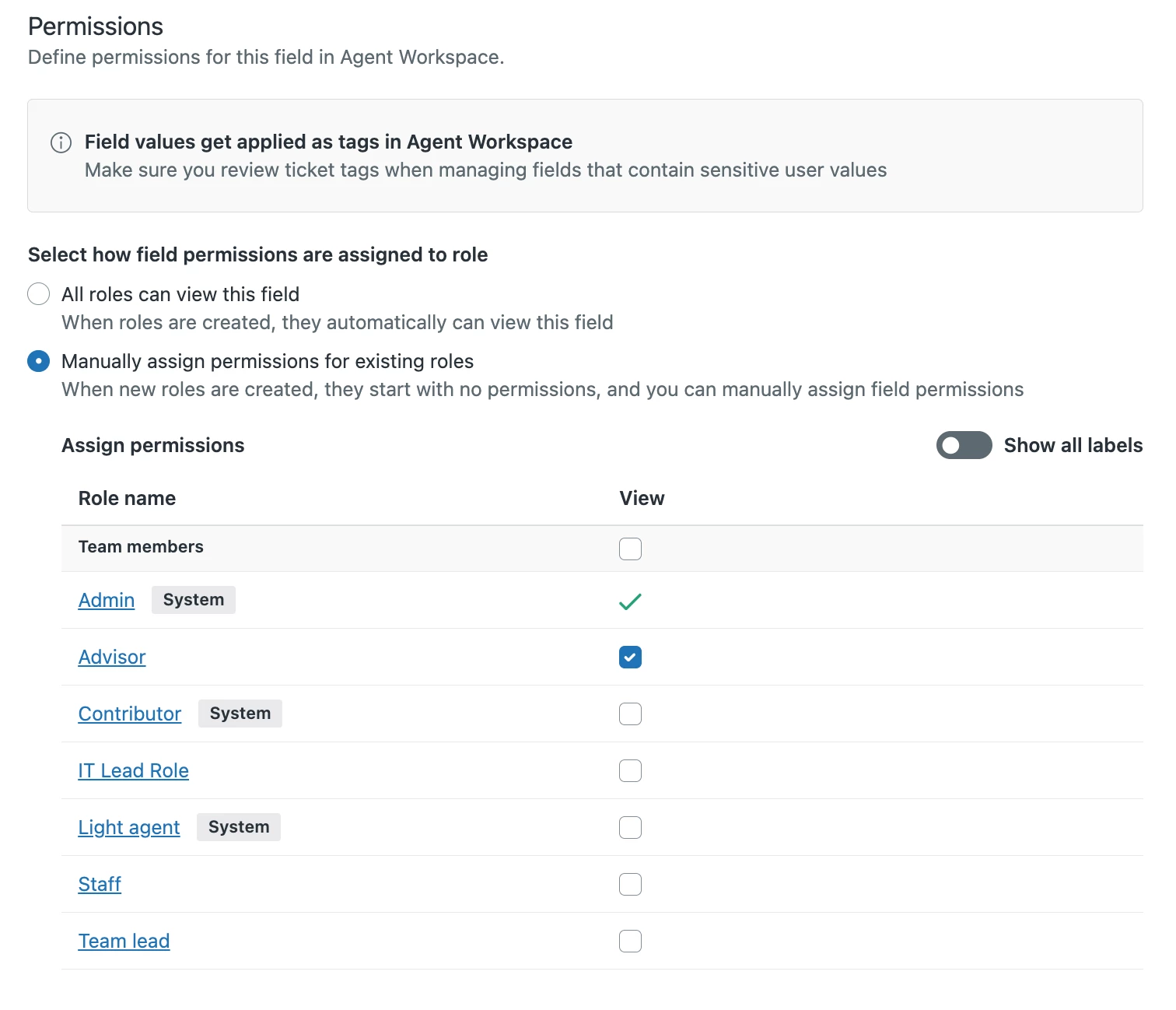
Task: Click the info icon in the notice banner
Action: (x=61, y=142)
